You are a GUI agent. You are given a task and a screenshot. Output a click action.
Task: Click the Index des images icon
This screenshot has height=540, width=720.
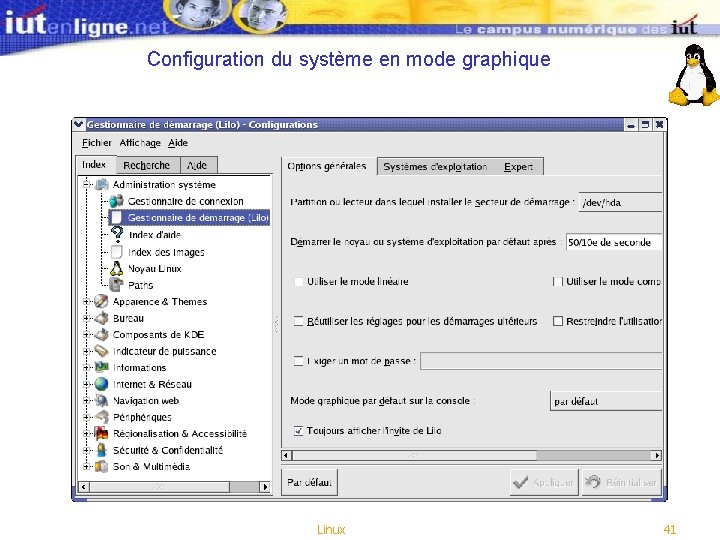tap(117, 252)
